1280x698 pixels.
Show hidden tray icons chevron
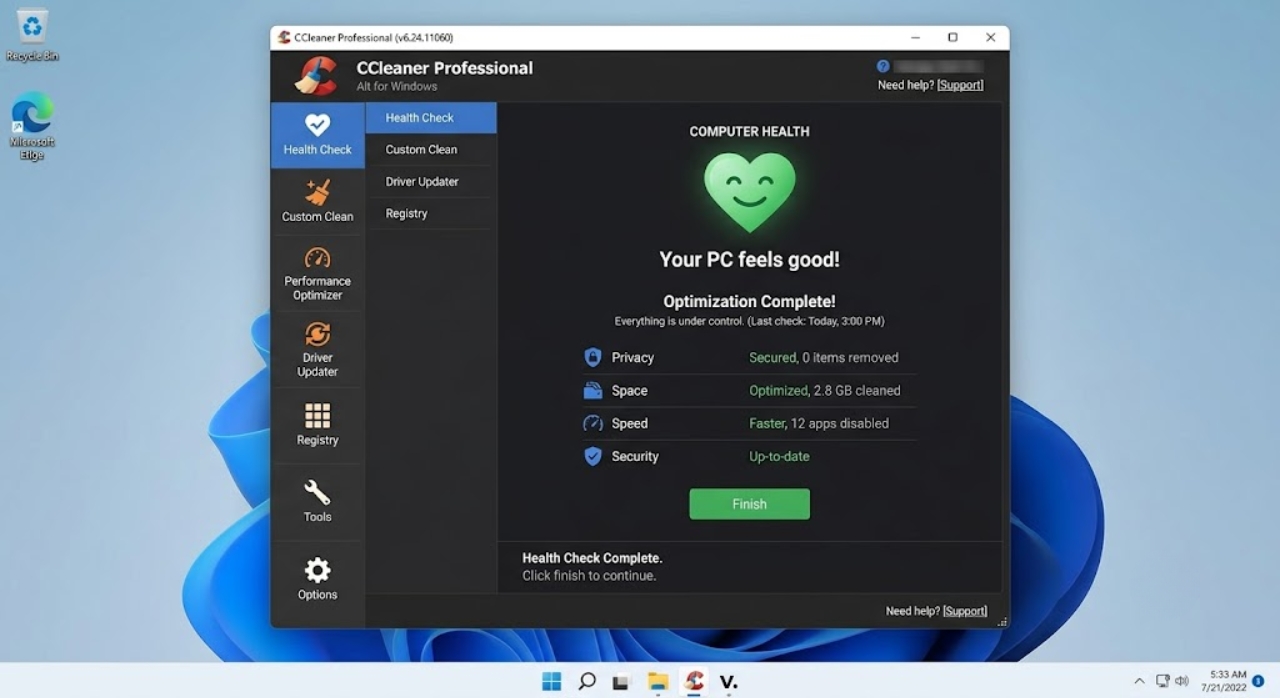click(1139, 681)
